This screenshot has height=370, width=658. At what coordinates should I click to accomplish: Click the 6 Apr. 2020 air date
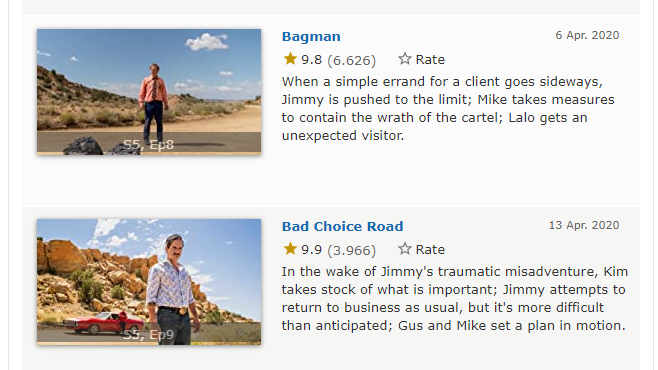(x=587, y=35)
